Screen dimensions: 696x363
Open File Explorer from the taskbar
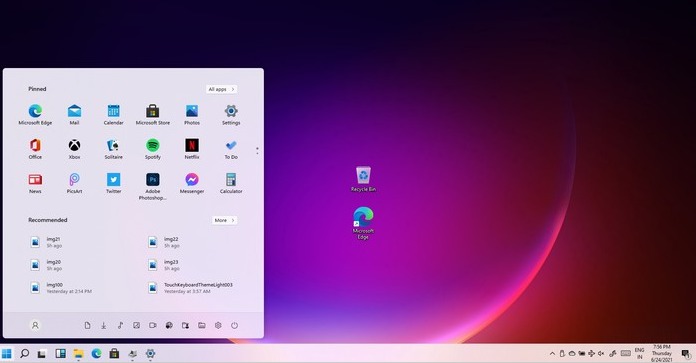(x=79, y=354)
